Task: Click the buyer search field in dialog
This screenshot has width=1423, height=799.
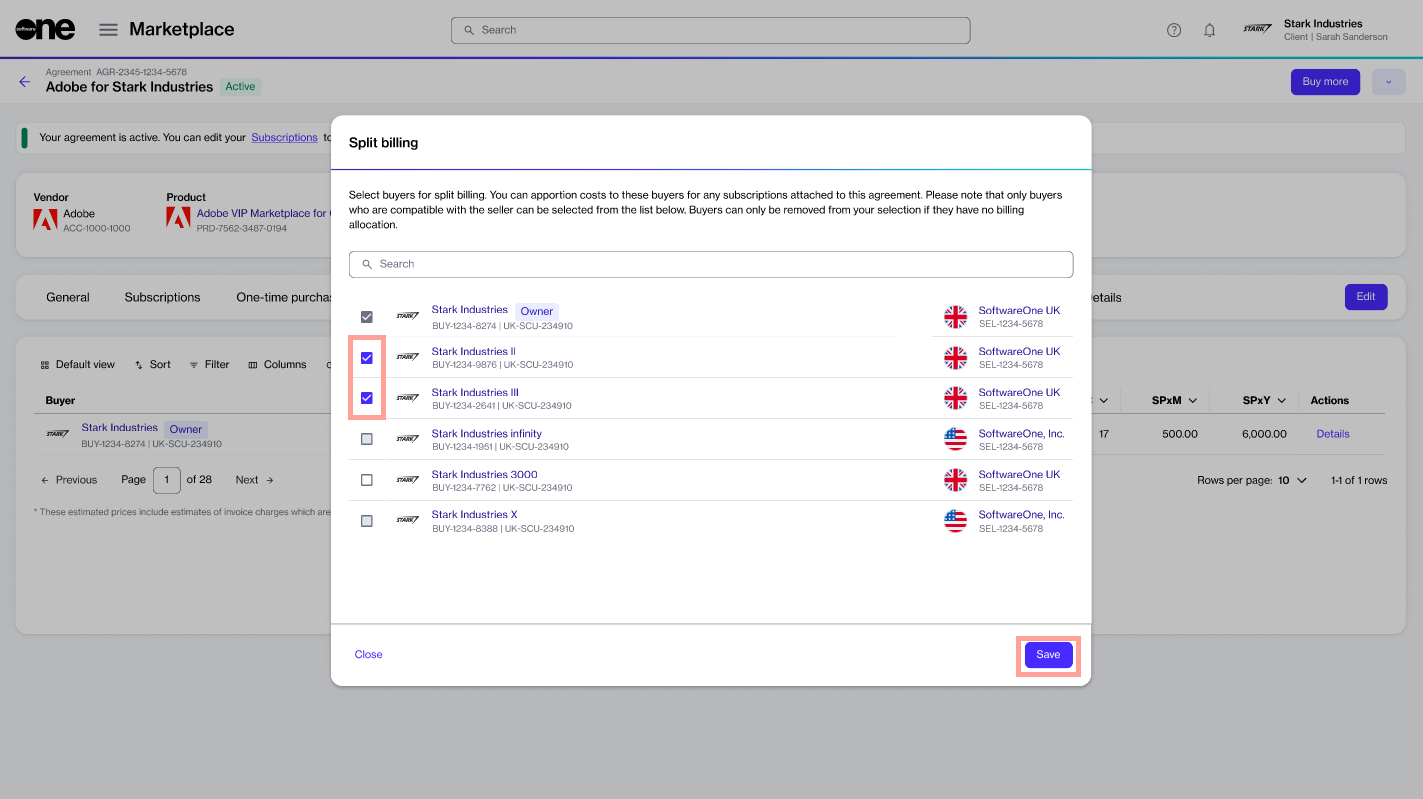Action: [711, 264]
